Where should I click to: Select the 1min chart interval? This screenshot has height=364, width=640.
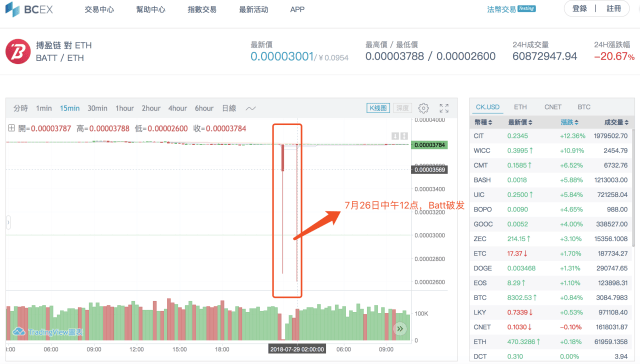click(44, 108)
